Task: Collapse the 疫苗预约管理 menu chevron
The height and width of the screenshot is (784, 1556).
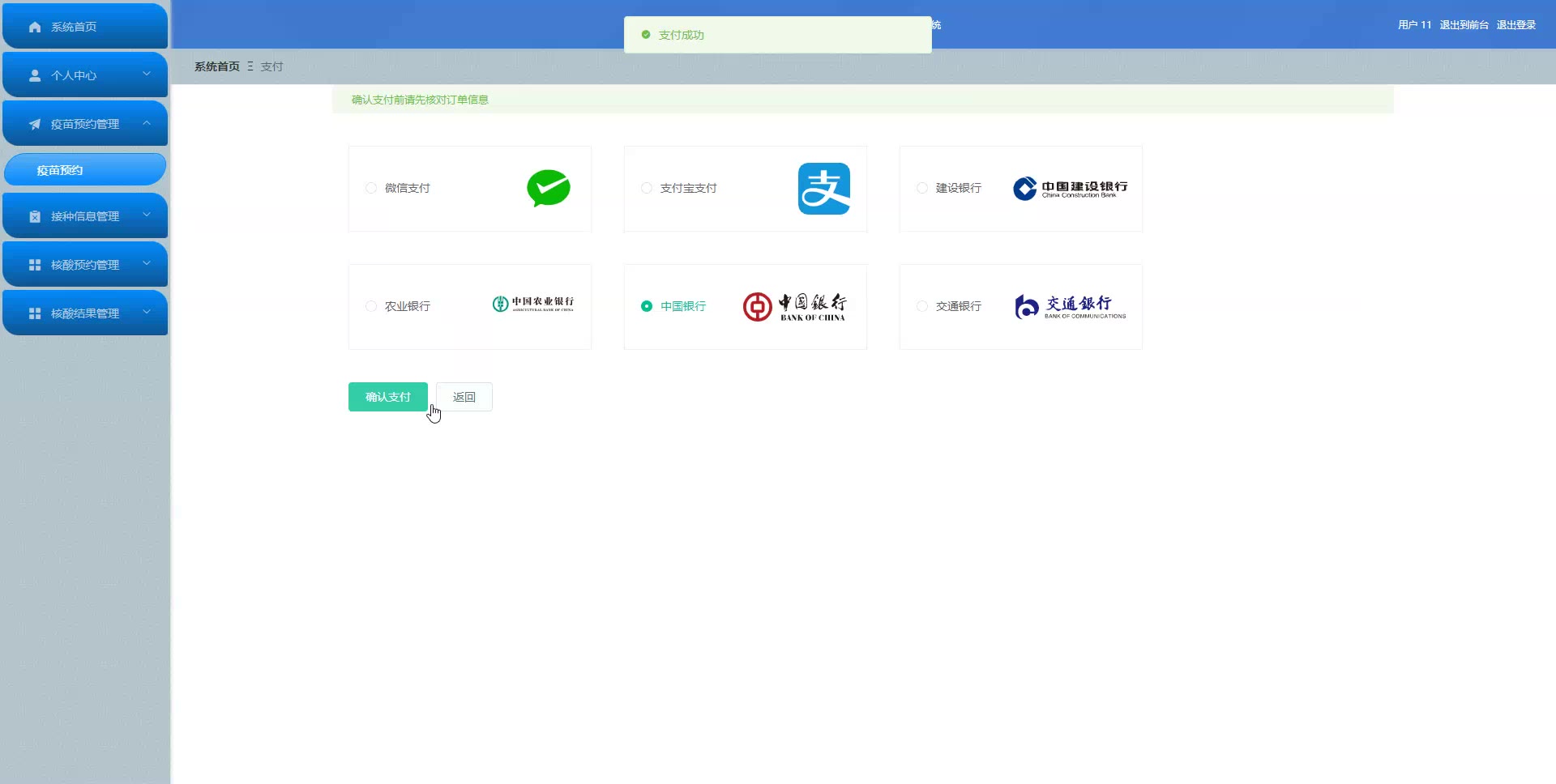Action: [147, 122]
